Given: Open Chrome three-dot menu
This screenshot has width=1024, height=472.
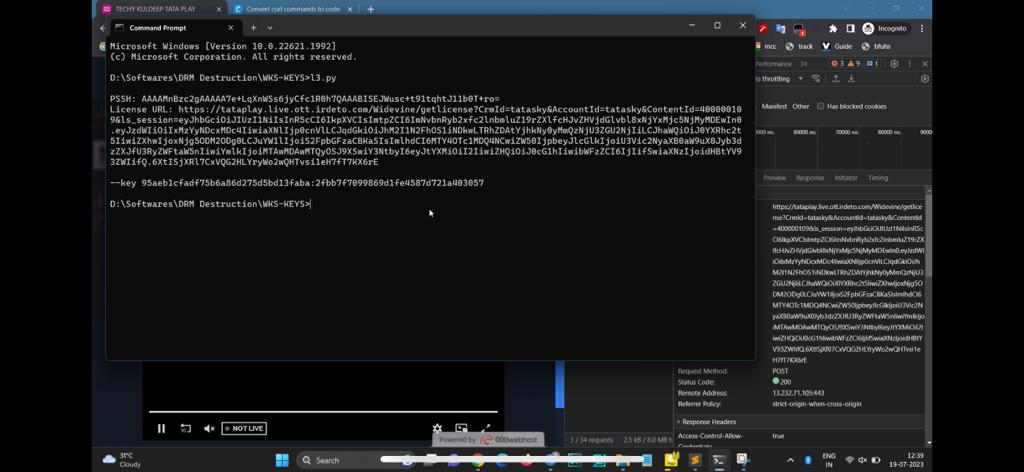Looking at the screenshot, I should pyautogui.click(x=921, y=29).
